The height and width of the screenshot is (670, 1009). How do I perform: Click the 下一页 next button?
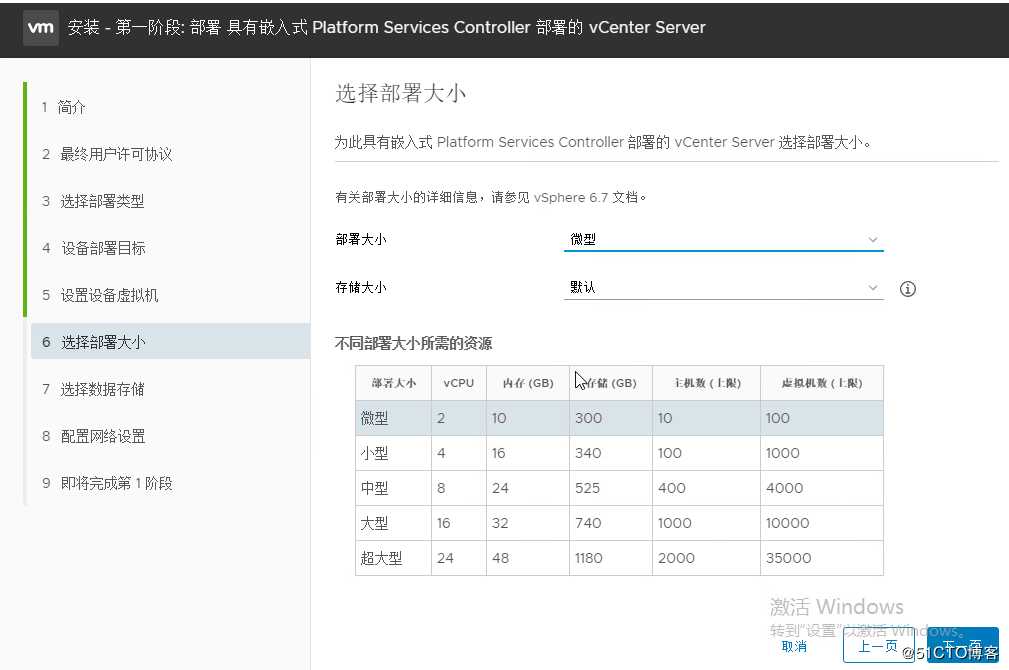[963, 646]
